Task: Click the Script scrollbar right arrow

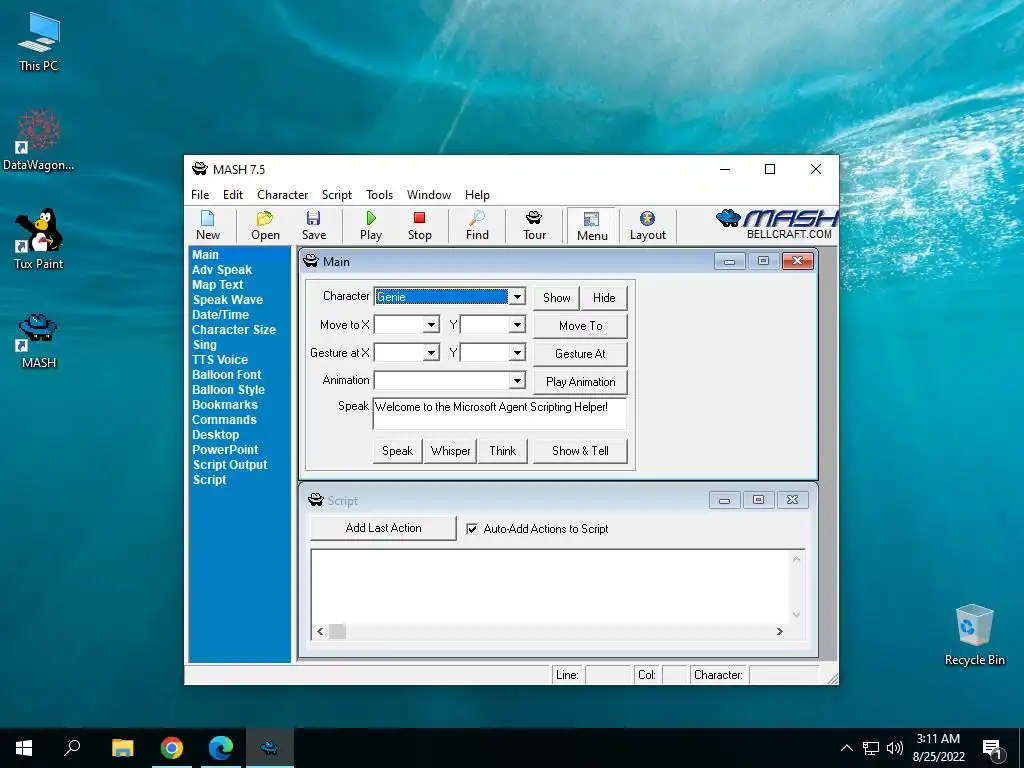Action: tap(779, 632)
